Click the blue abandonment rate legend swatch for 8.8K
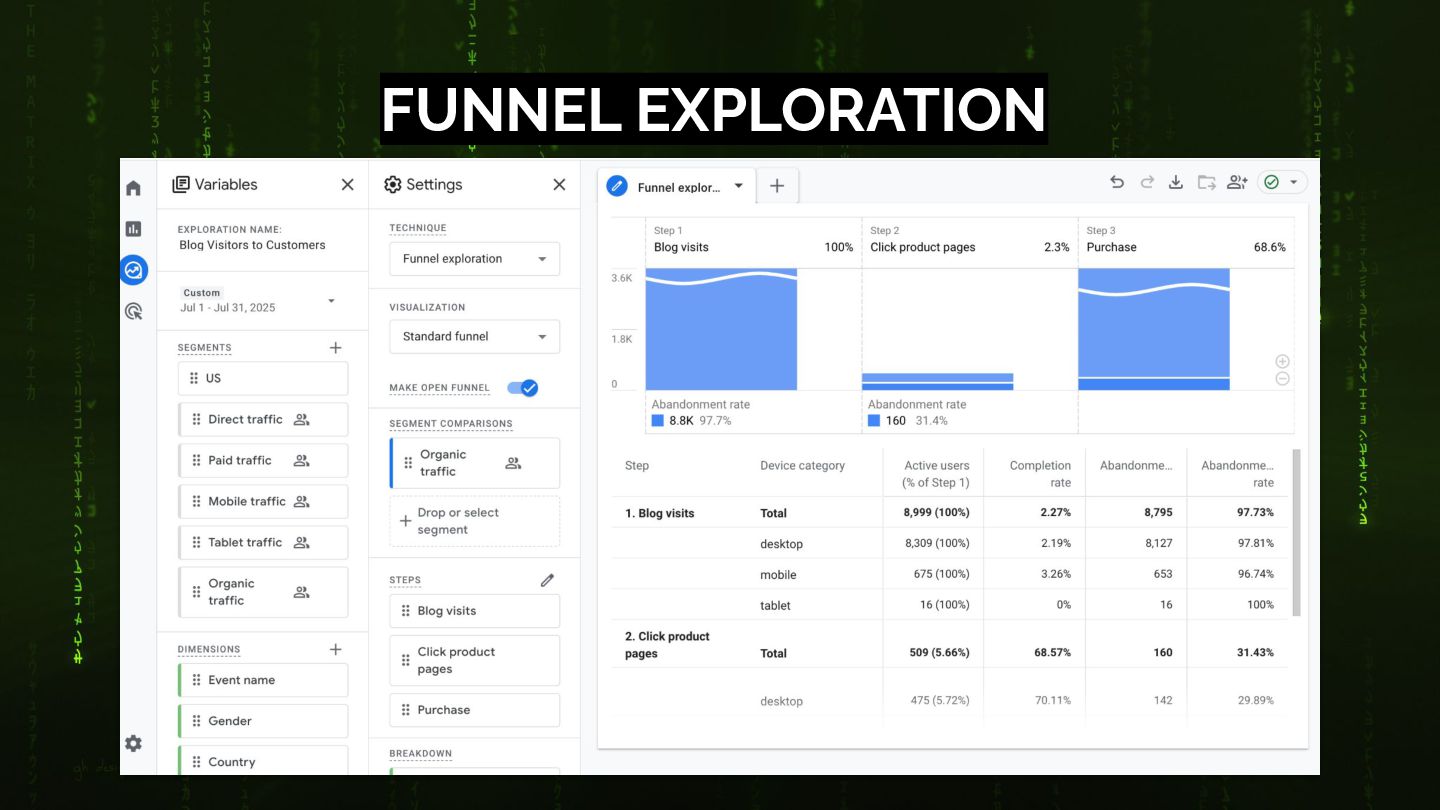1440x810 pixels. click(x=657, y=421)
